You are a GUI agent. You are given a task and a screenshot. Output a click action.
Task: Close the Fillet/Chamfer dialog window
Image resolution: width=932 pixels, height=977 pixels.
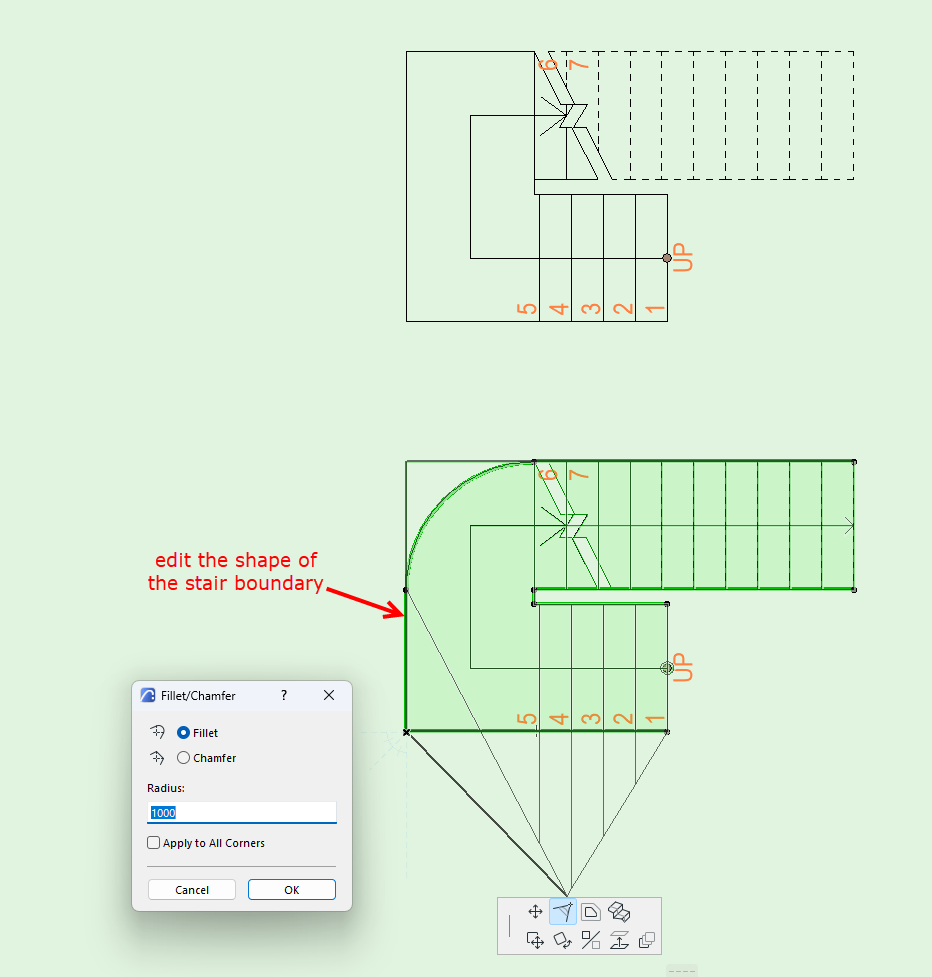[329, 695]
